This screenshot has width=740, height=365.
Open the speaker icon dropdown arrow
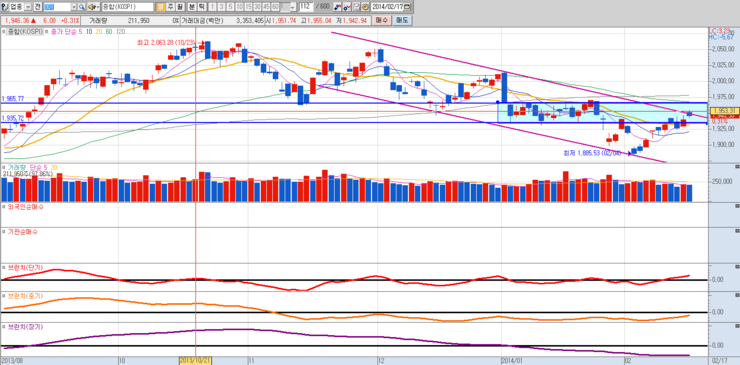click(x=98, y=7)
